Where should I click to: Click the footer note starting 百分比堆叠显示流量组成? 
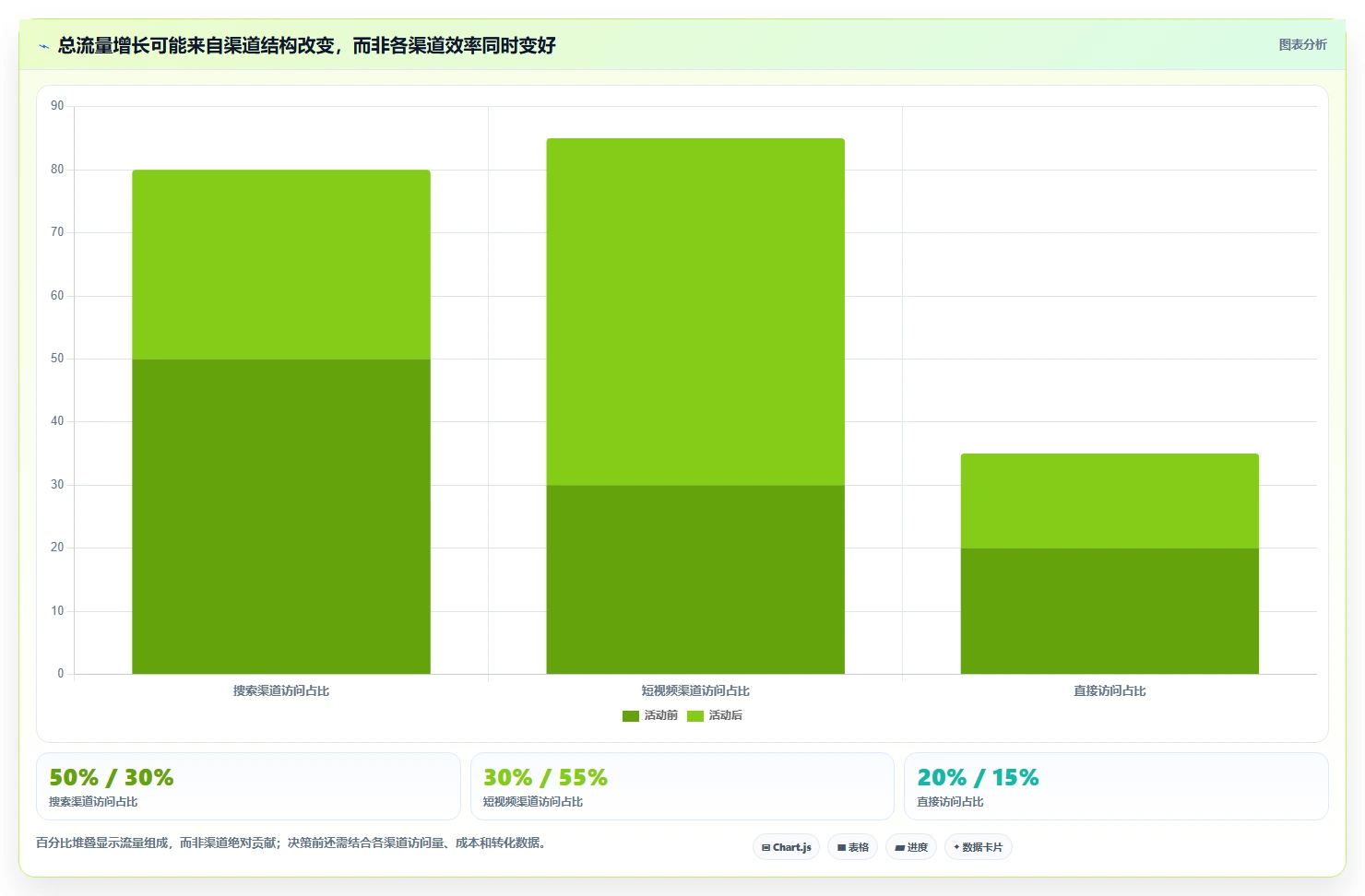(x=291, y=843)
